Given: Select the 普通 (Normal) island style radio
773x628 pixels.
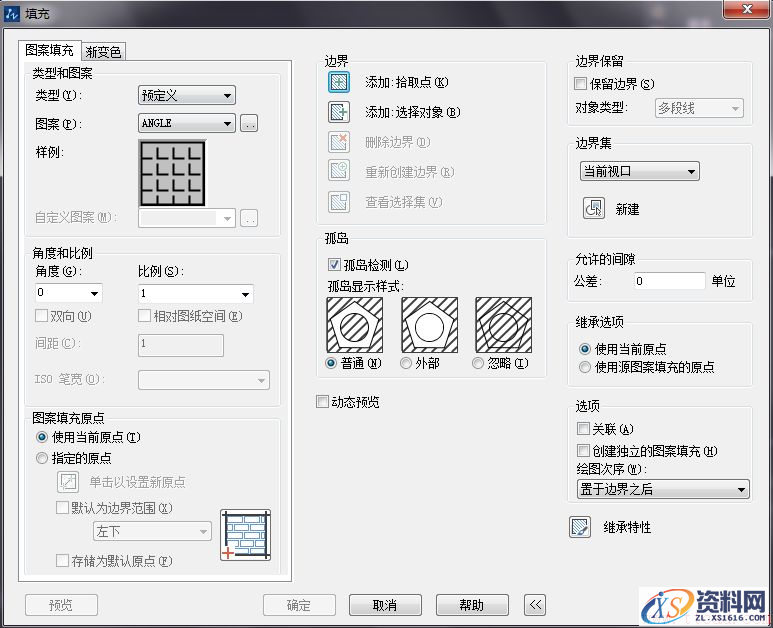Looking at the screenshot, I should pyautogui.click(x=331, y=363).
